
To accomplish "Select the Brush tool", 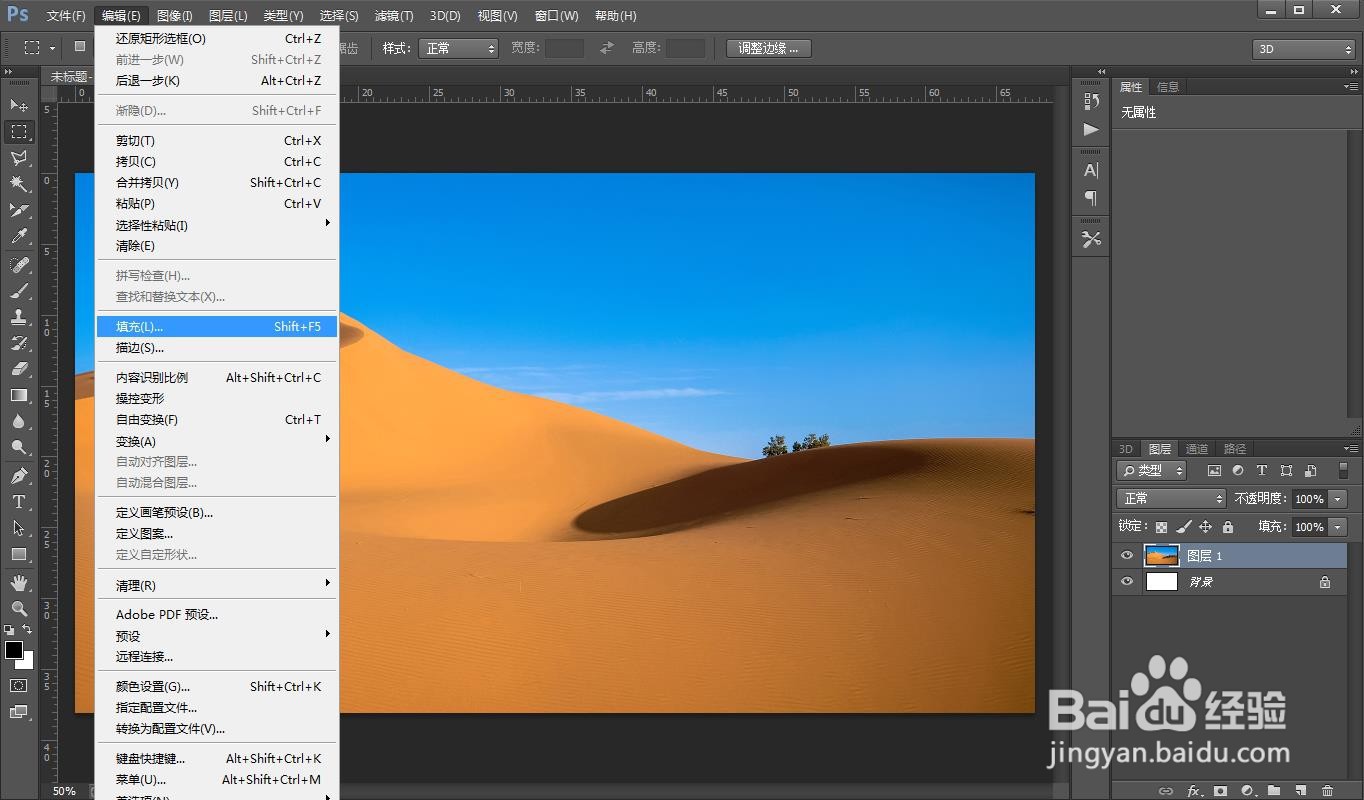I will pyautogui.click(x=18, y=291).
